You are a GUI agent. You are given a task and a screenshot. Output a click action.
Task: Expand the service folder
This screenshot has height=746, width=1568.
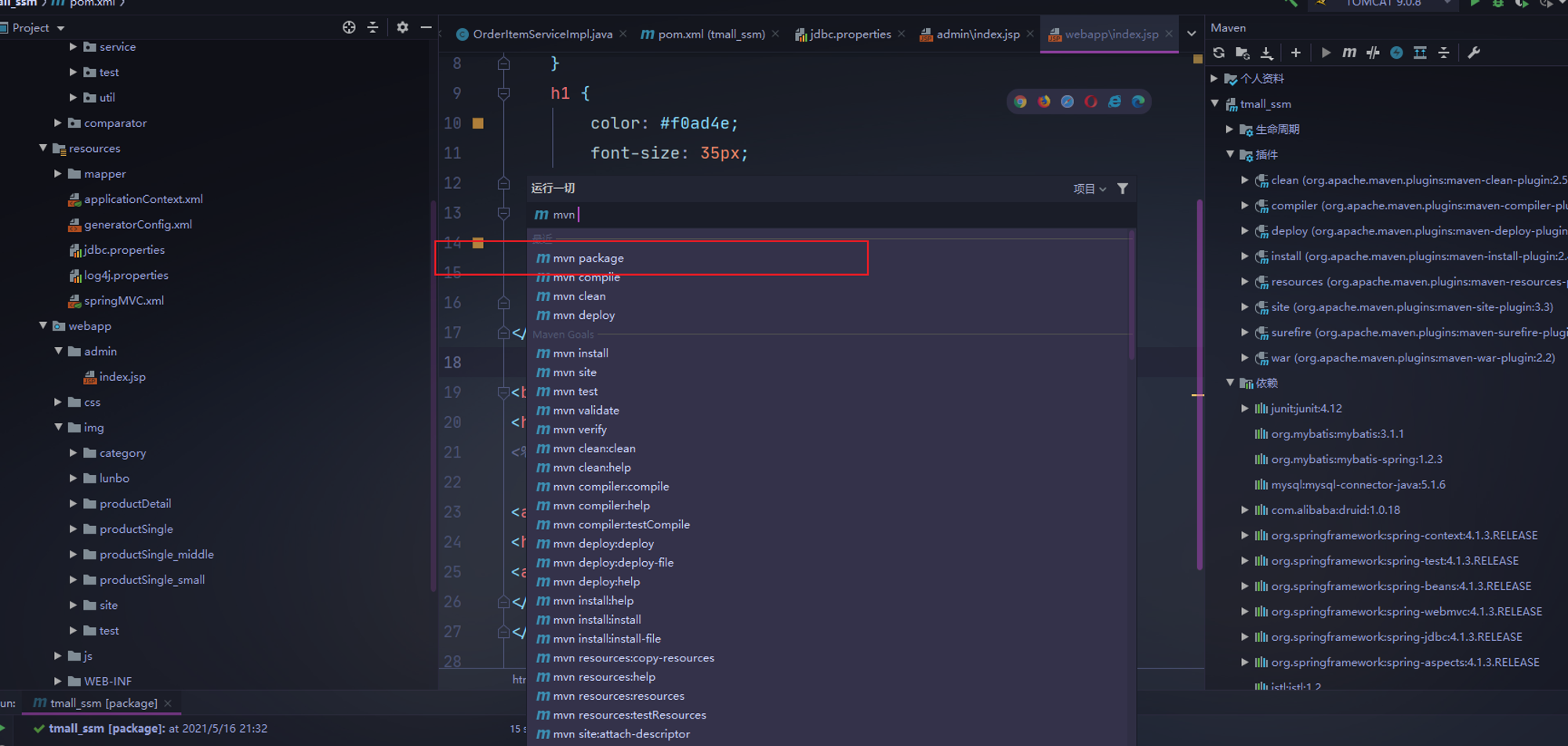coord(73,47)
